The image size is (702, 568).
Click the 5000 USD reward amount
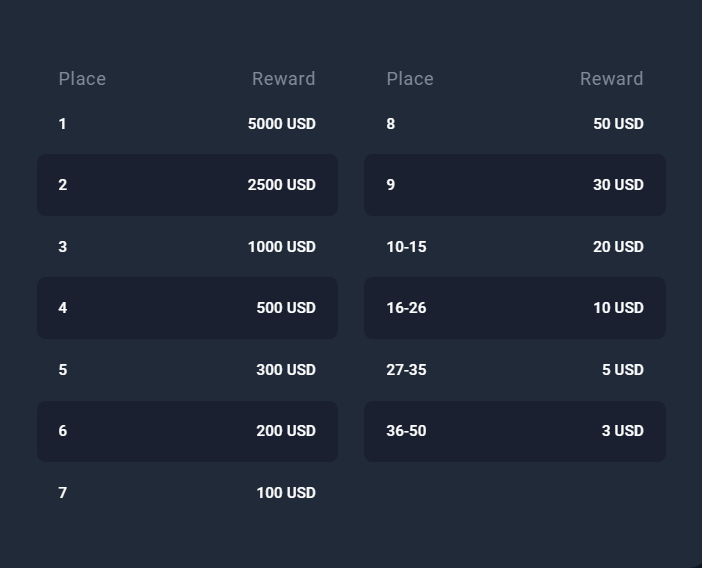pyautogui.click(x=281, y=124)
